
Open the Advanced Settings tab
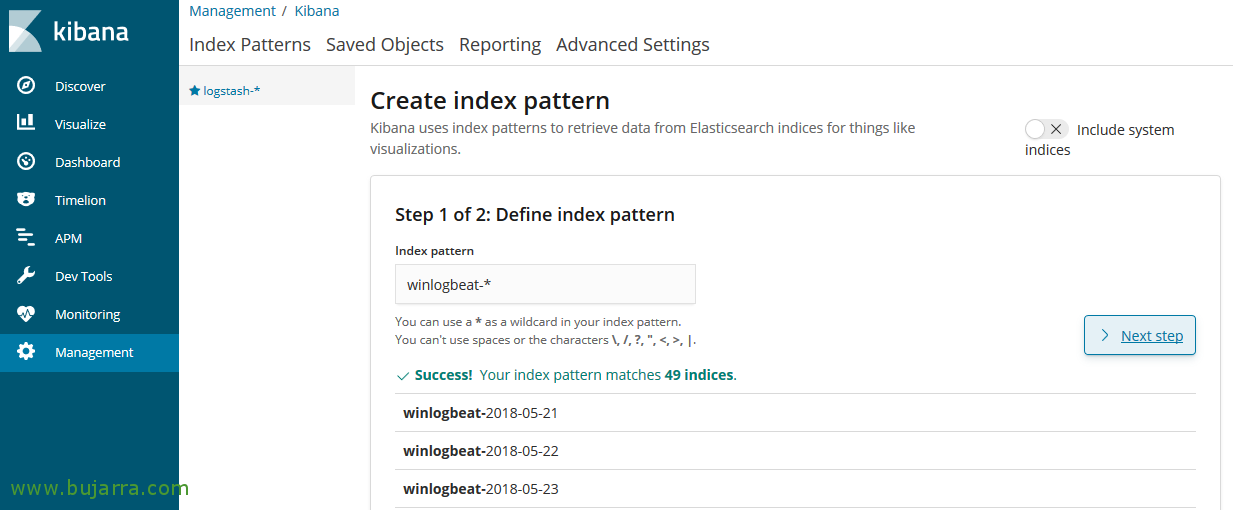click(633, 45)
